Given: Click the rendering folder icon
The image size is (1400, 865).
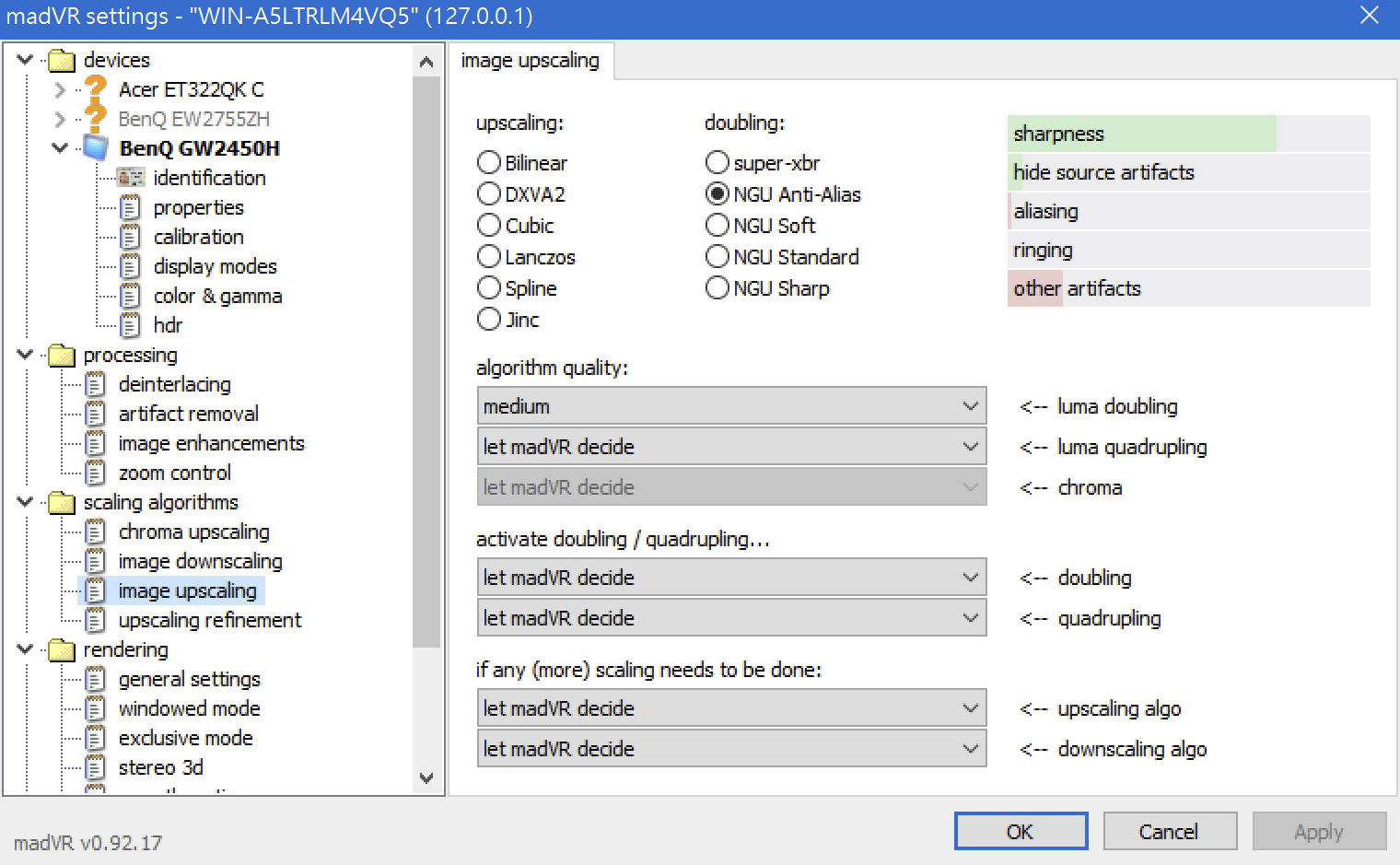Looking at the screenshot, I should [x=62, y=650].
